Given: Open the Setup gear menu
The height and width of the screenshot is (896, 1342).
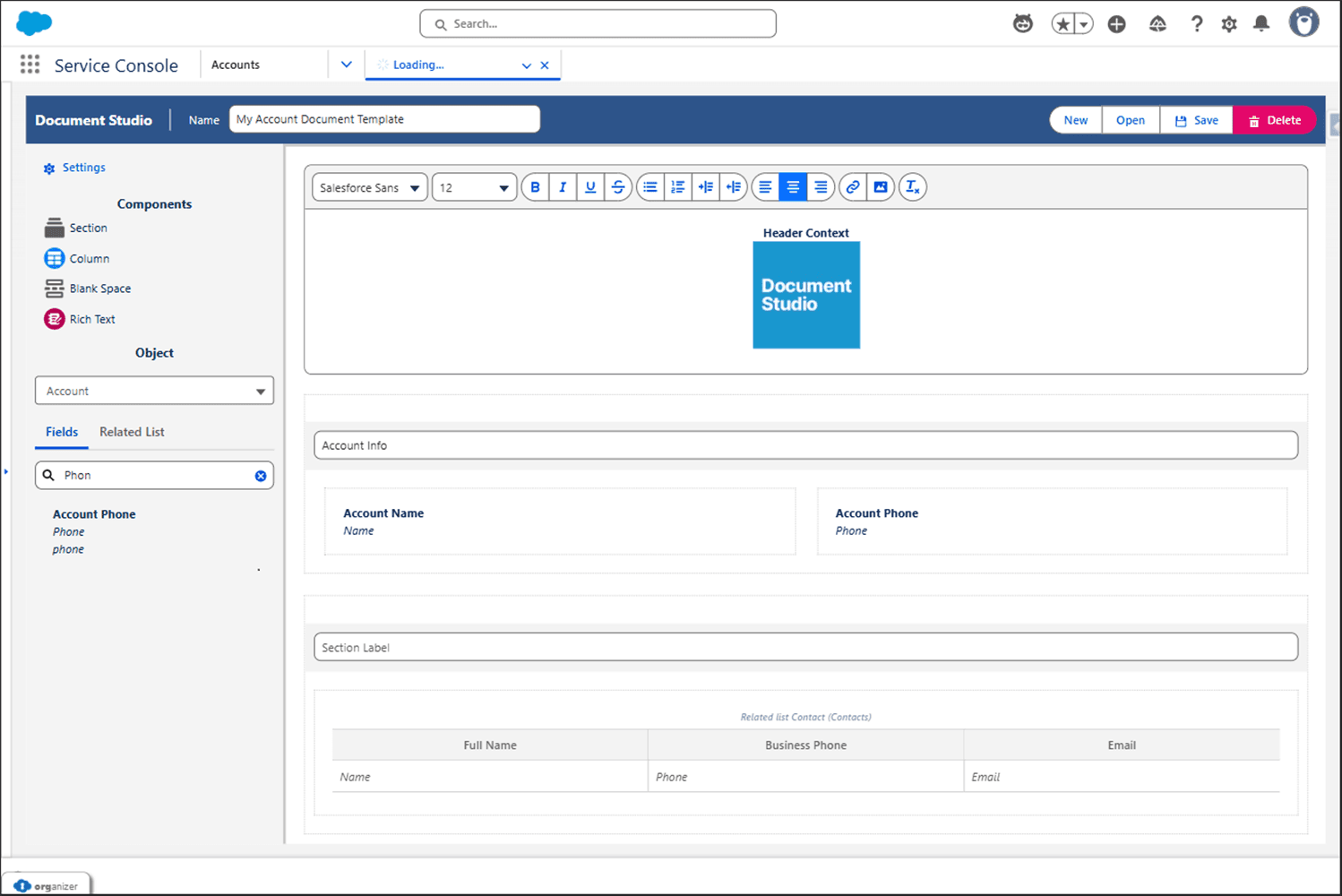Looking at the screenshot, I should point(1229,24).
